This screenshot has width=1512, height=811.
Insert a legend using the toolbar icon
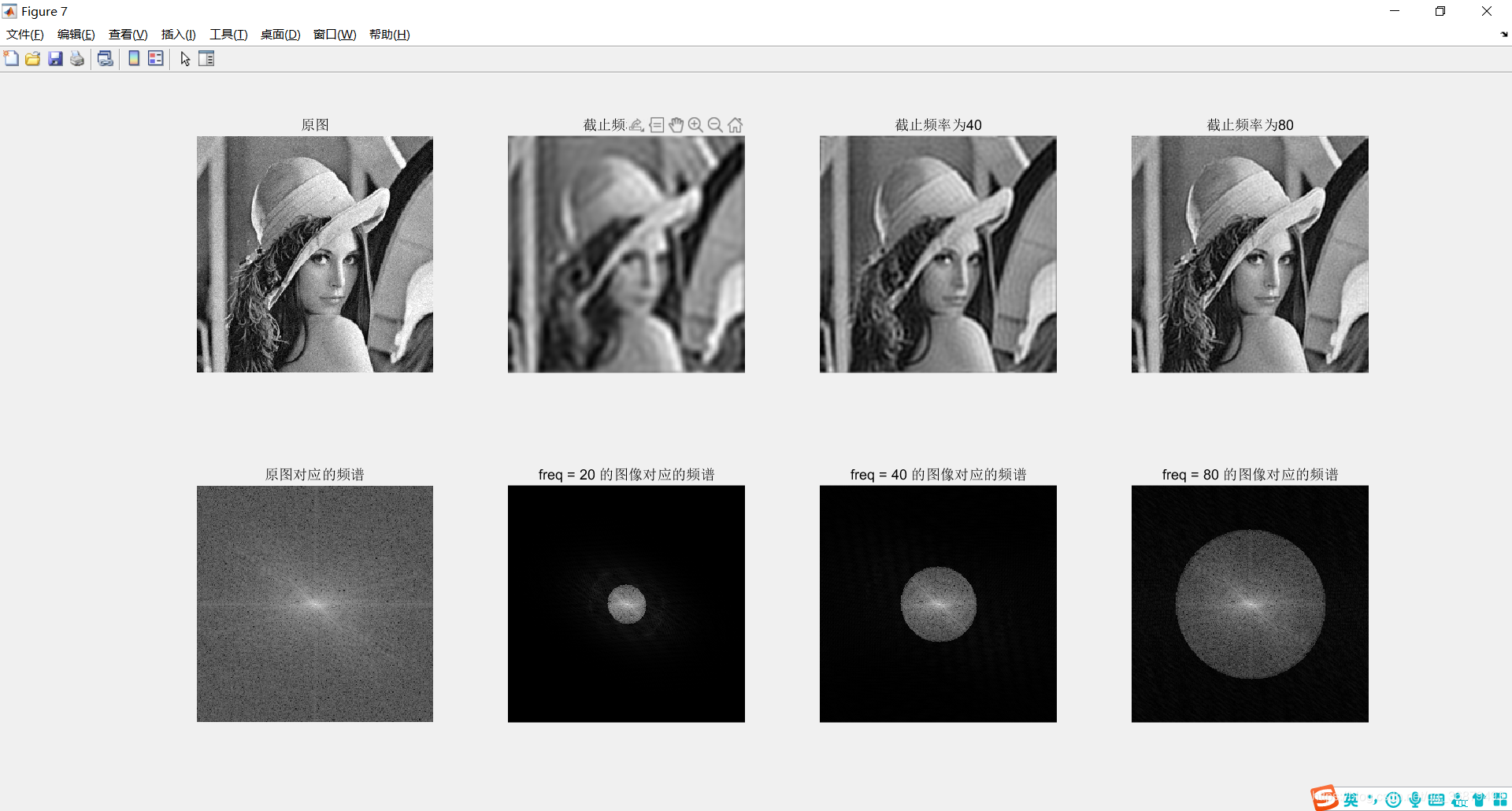pyautogui.click(x=156, y=58)
